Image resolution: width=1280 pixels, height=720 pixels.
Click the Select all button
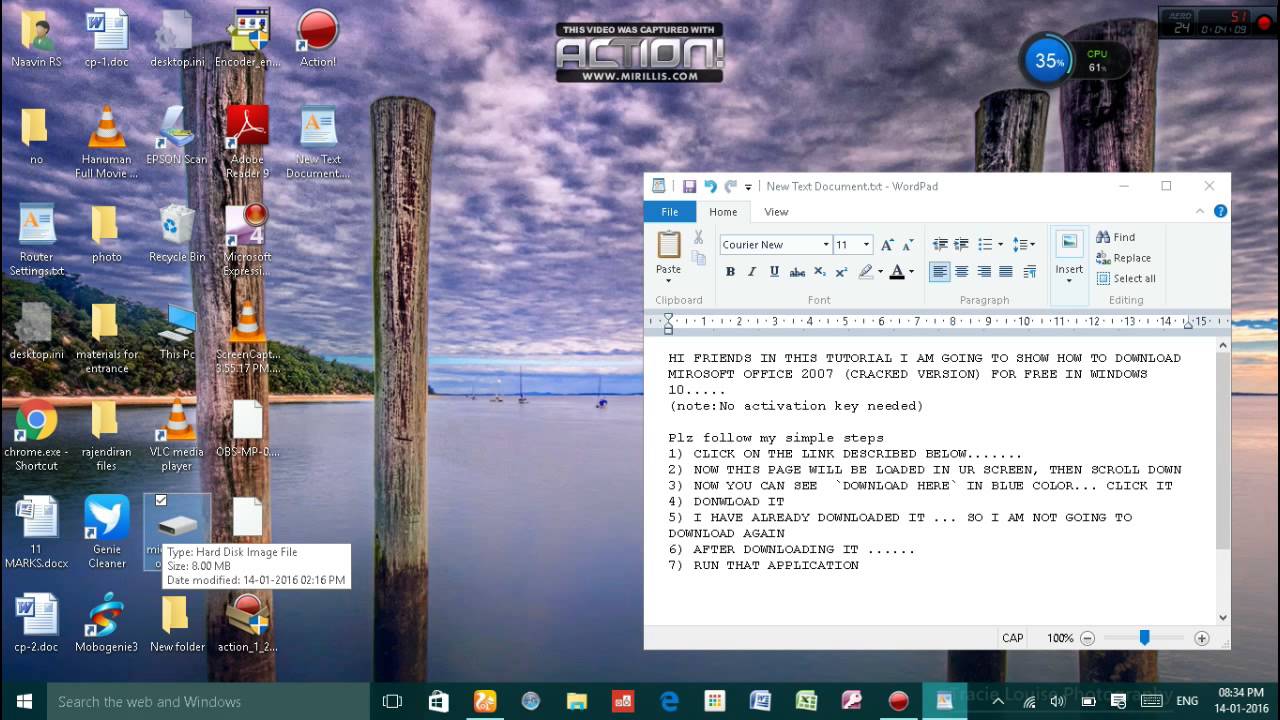pyautogui.click(x=1126, y=279)
